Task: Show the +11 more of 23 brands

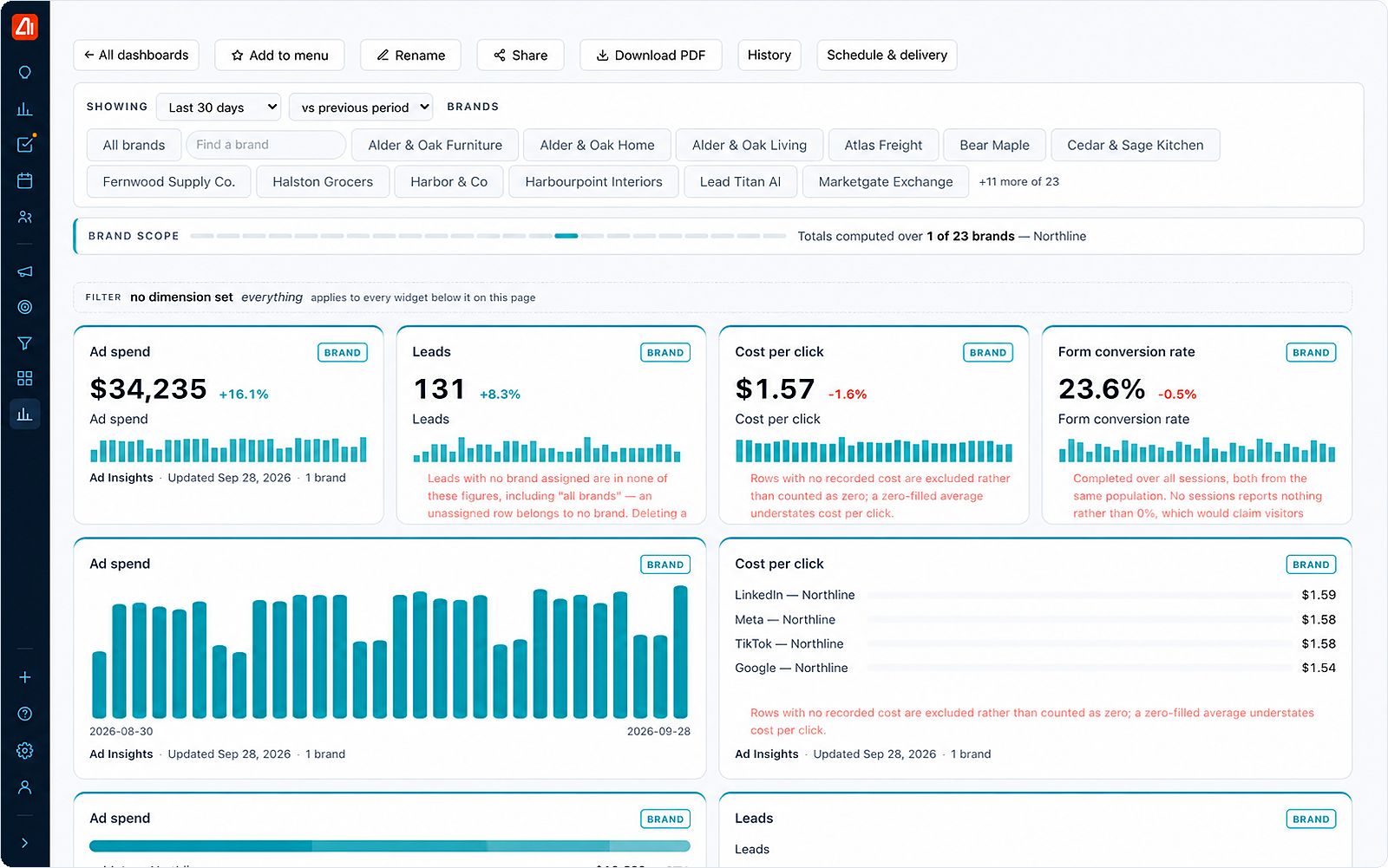Action: pyautogui.click(x=1018, y=182)
